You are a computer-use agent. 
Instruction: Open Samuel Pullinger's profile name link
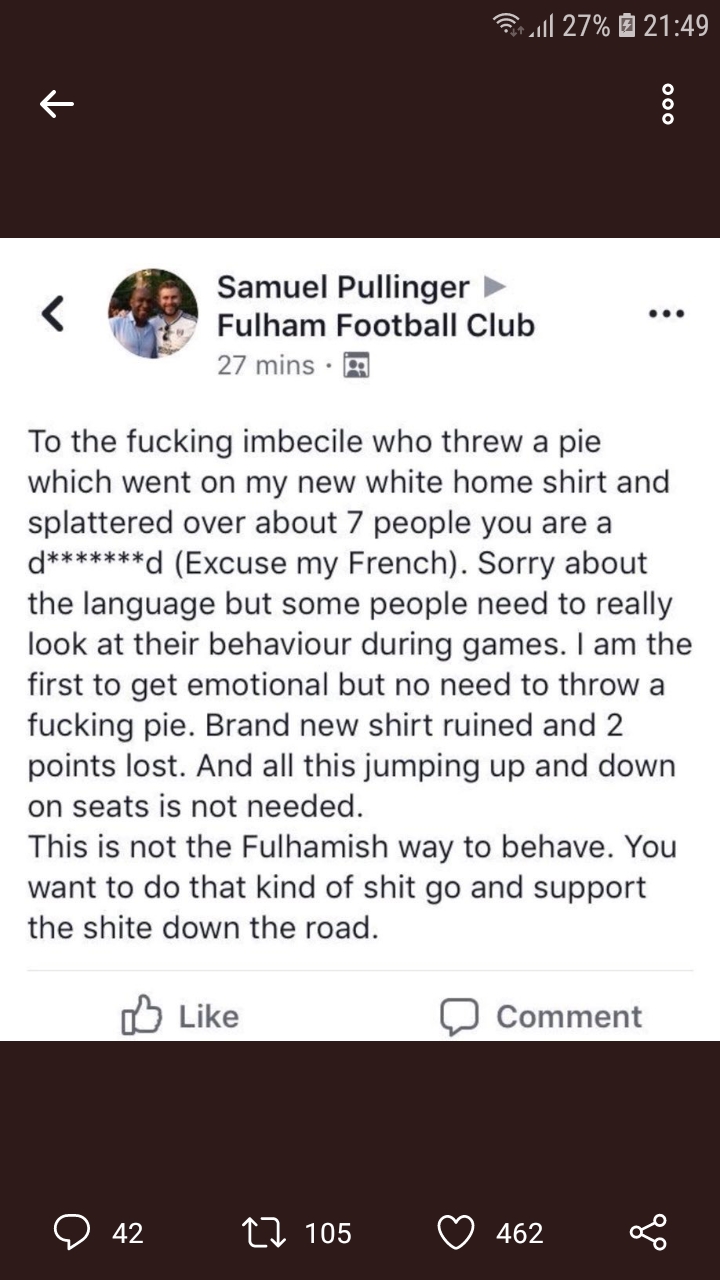pos(343,288)
